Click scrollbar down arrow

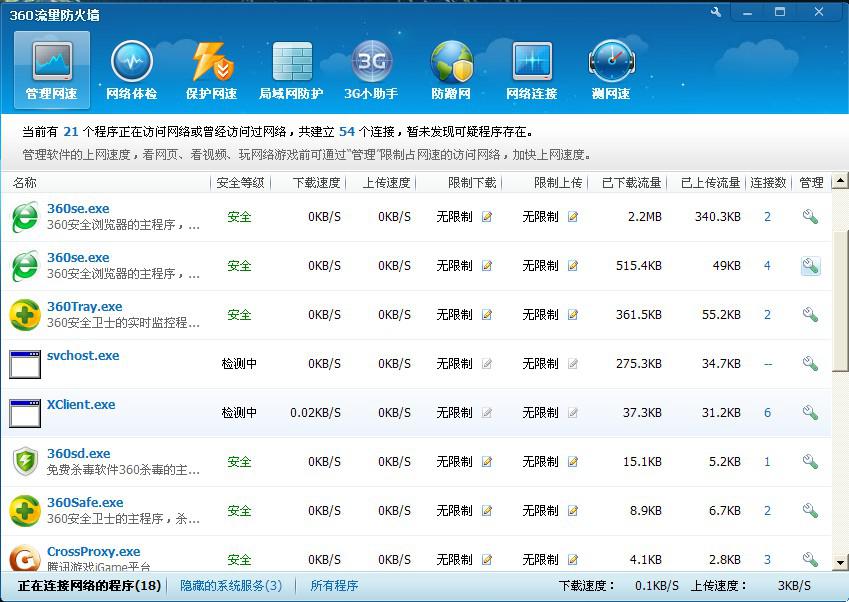pyautogui.click(x=840, y=563)
